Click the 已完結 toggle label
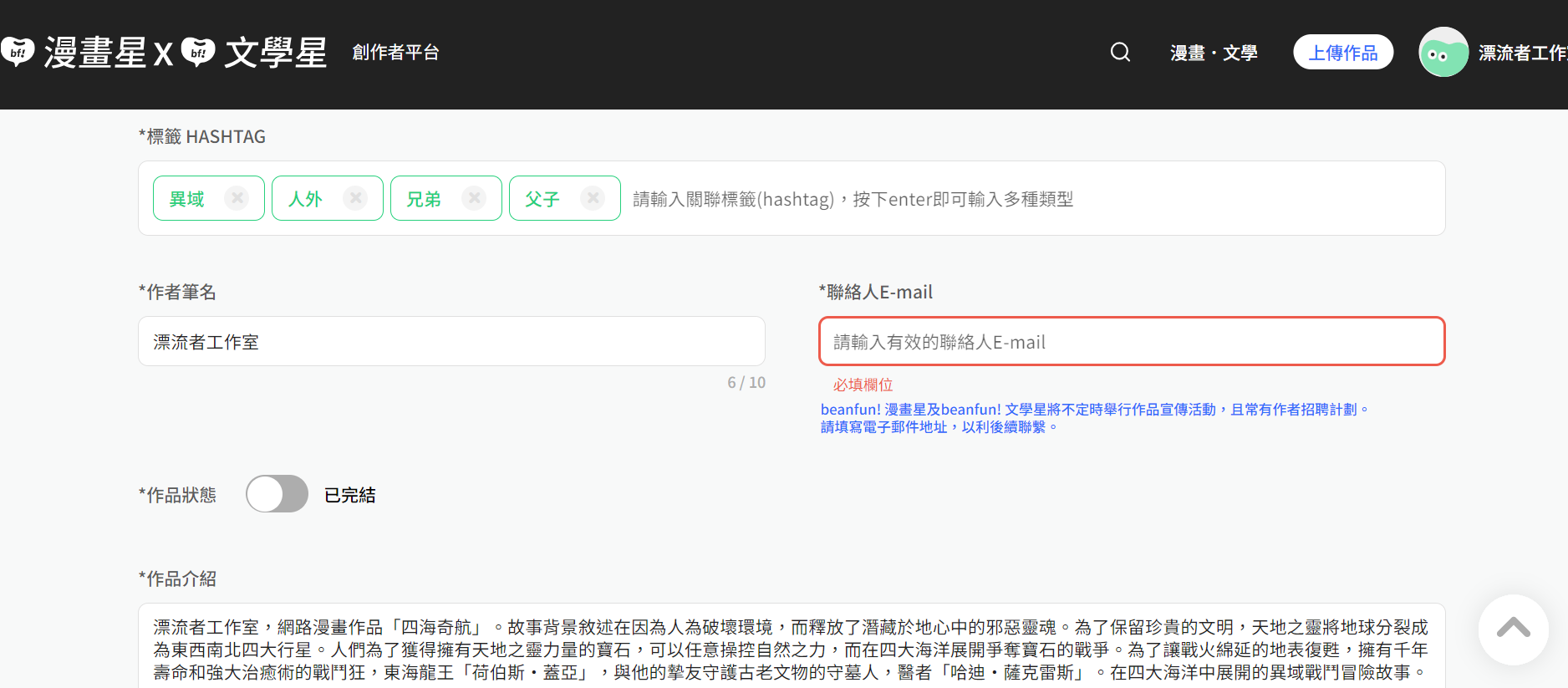This screenshot has height=688, width=1568. (x=349, y=495)
